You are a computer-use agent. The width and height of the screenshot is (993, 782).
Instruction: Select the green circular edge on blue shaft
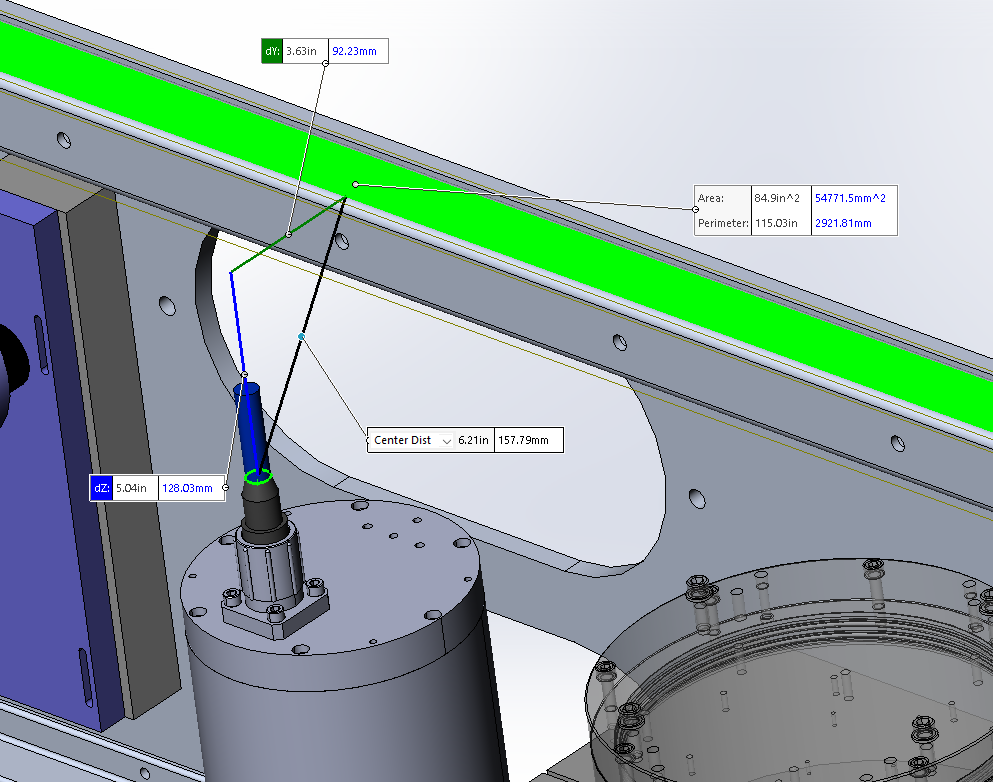[258, 476]
